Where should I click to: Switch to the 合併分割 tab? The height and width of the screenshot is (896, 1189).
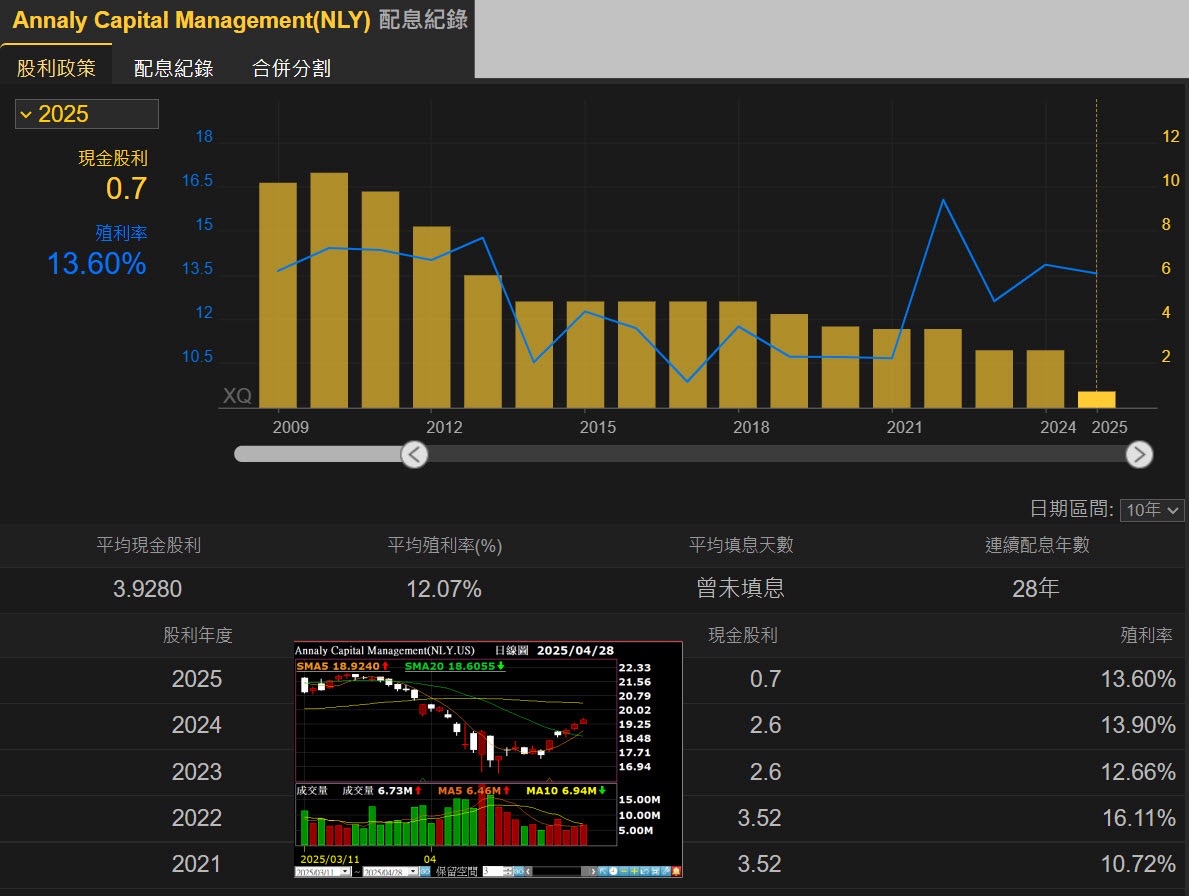pos(291,68)
